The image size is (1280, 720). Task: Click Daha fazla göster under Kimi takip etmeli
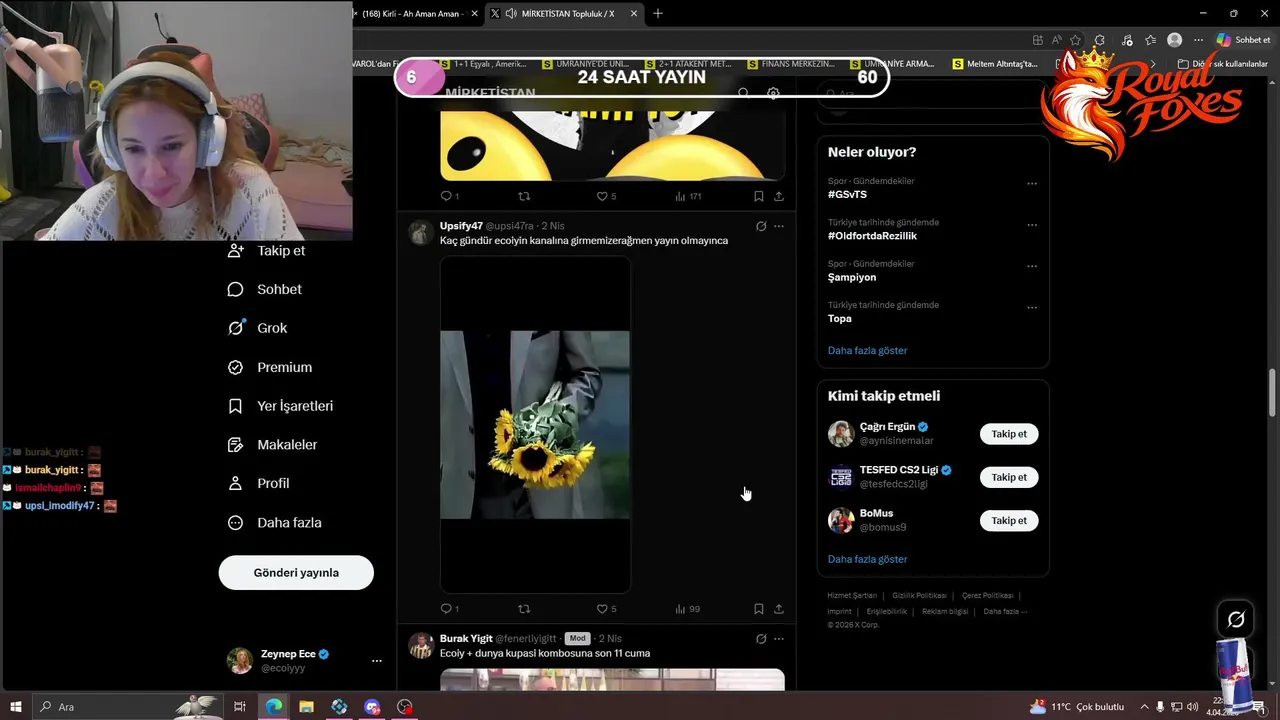(868, 559)
